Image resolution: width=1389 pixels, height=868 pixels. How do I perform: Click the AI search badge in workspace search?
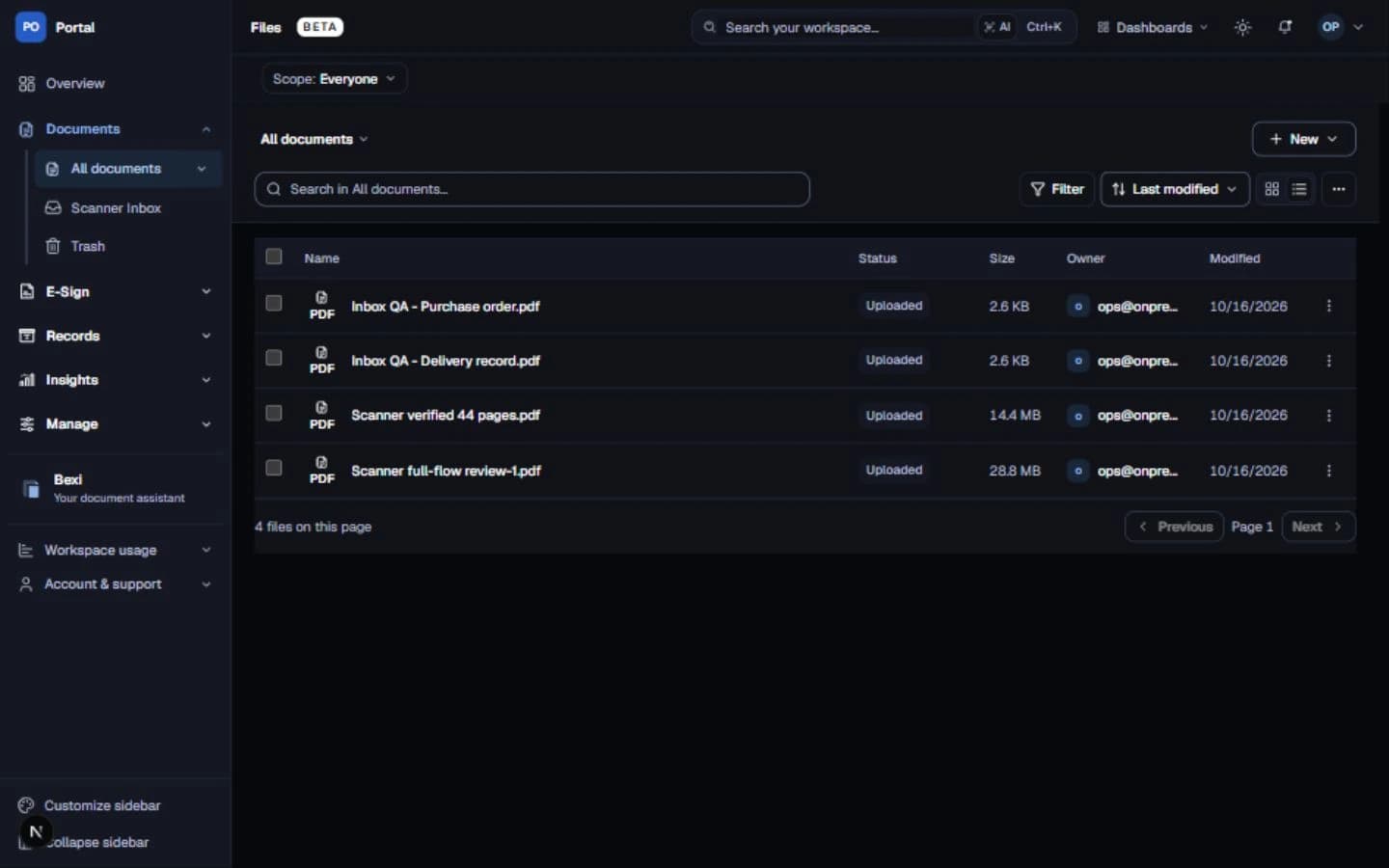tap(996, 27)
